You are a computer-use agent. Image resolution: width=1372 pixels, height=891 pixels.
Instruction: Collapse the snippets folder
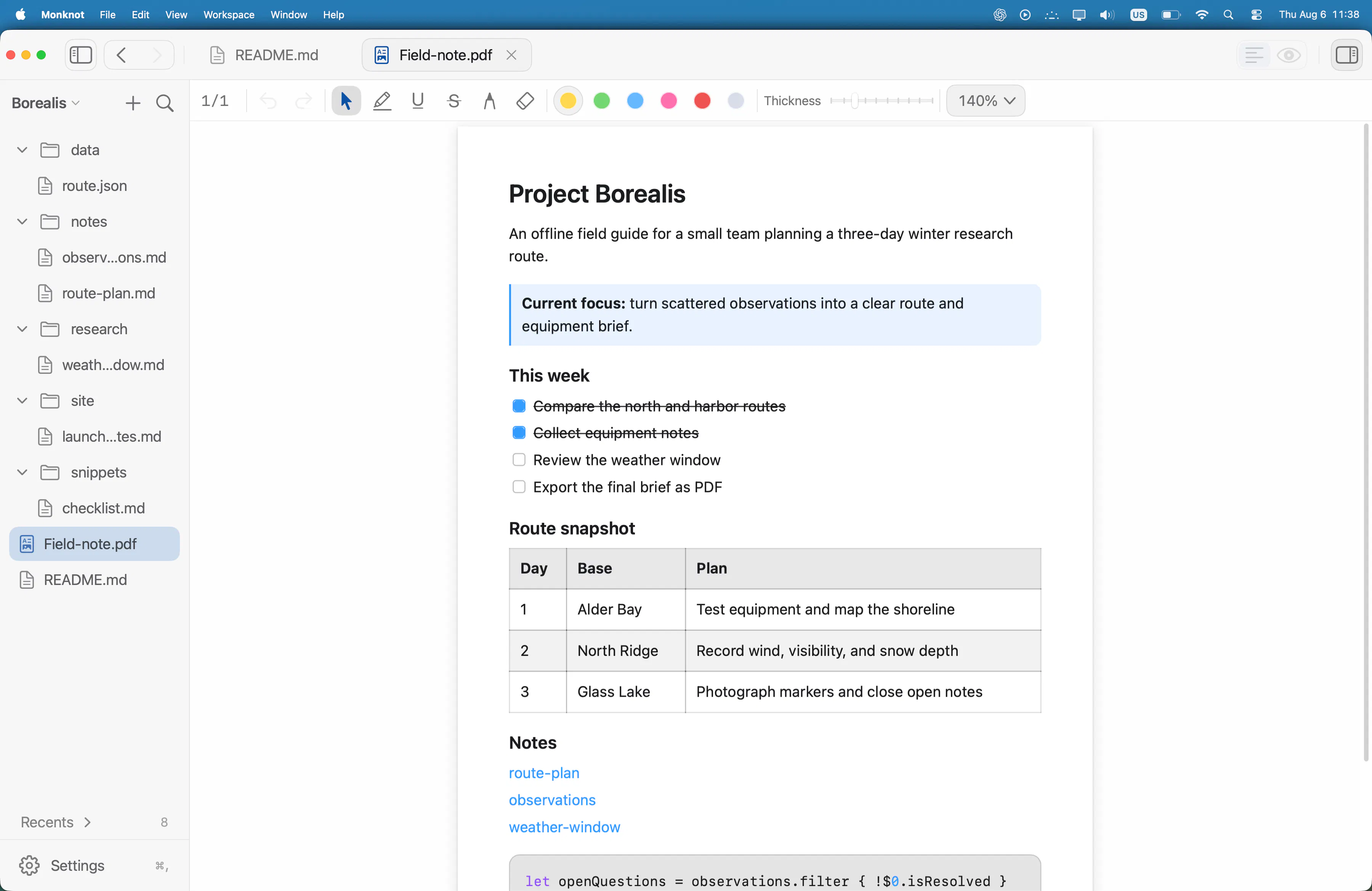click(x=22, y=473)
